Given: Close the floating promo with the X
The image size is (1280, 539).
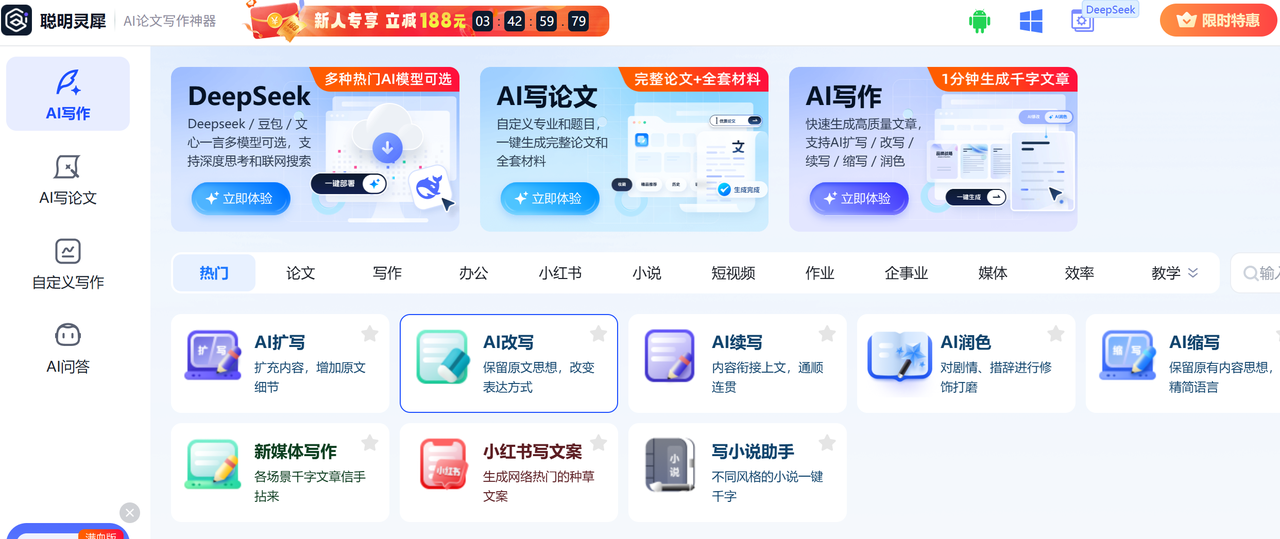Looking at the screenshot, I should tap(130, 512).
